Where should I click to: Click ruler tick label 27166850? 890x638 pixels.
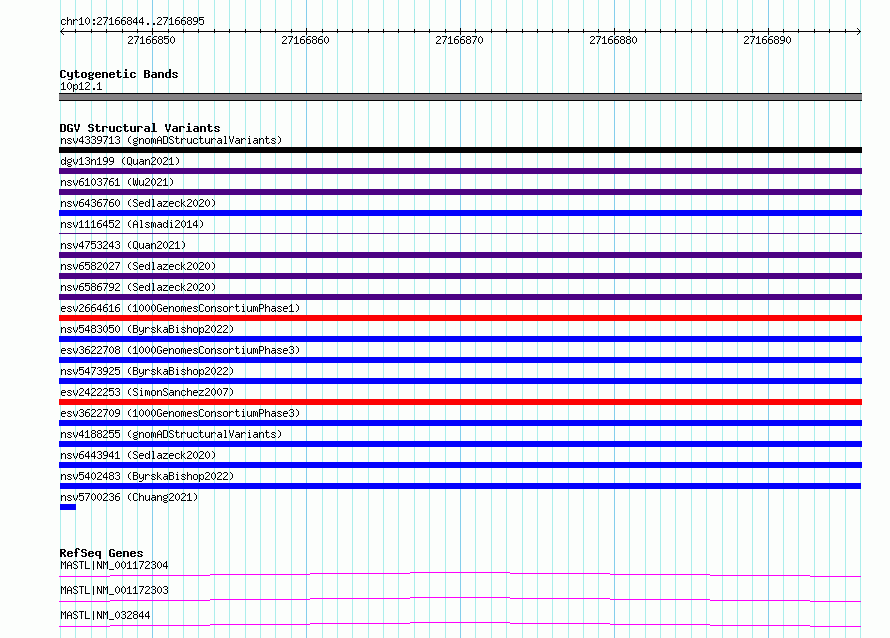[152, 40]
